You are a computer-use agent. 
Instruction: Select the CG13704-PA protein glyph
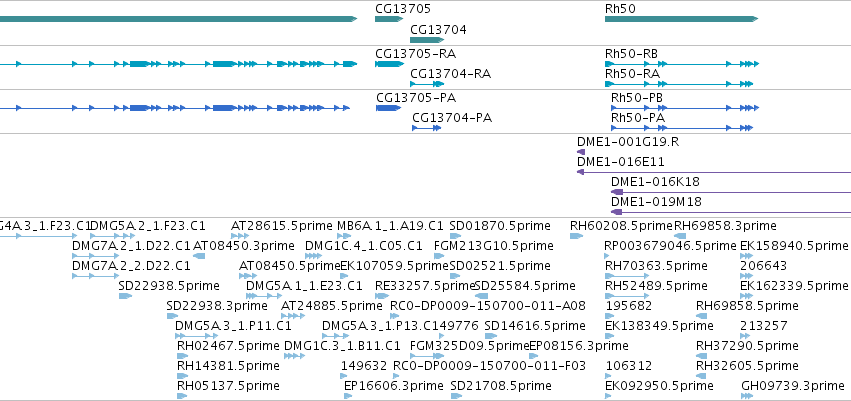coord(427,128)
